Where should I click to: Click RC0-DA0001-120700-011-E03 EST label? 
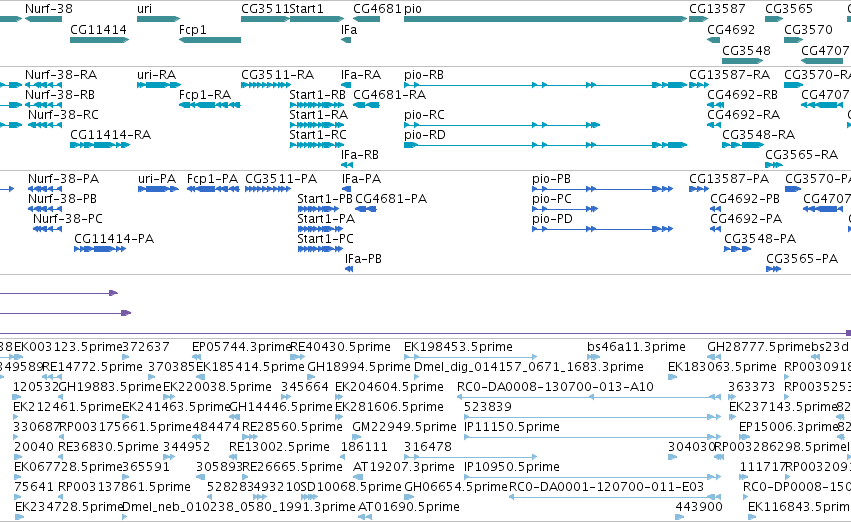click(606, 487)
